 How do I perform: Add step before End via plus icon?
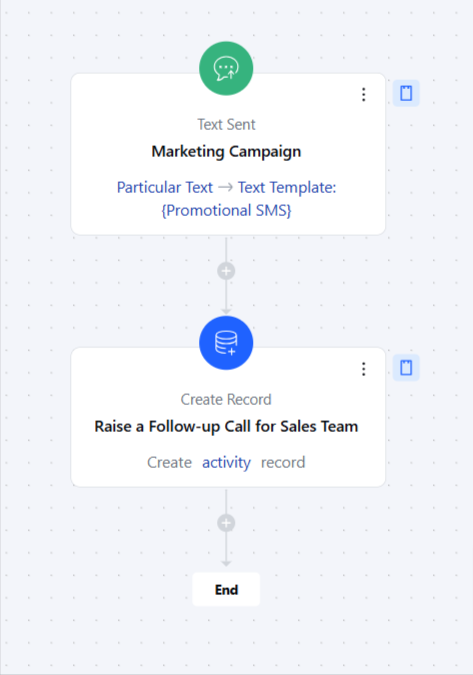pos(226,523)
